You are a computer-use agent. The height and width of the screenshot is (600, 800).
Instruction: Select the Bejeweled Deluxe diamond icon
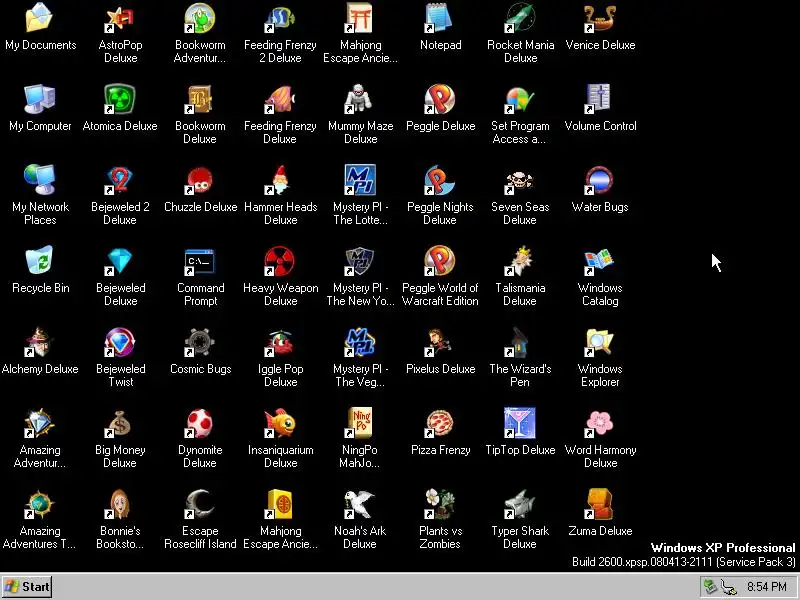click(120, 260)
